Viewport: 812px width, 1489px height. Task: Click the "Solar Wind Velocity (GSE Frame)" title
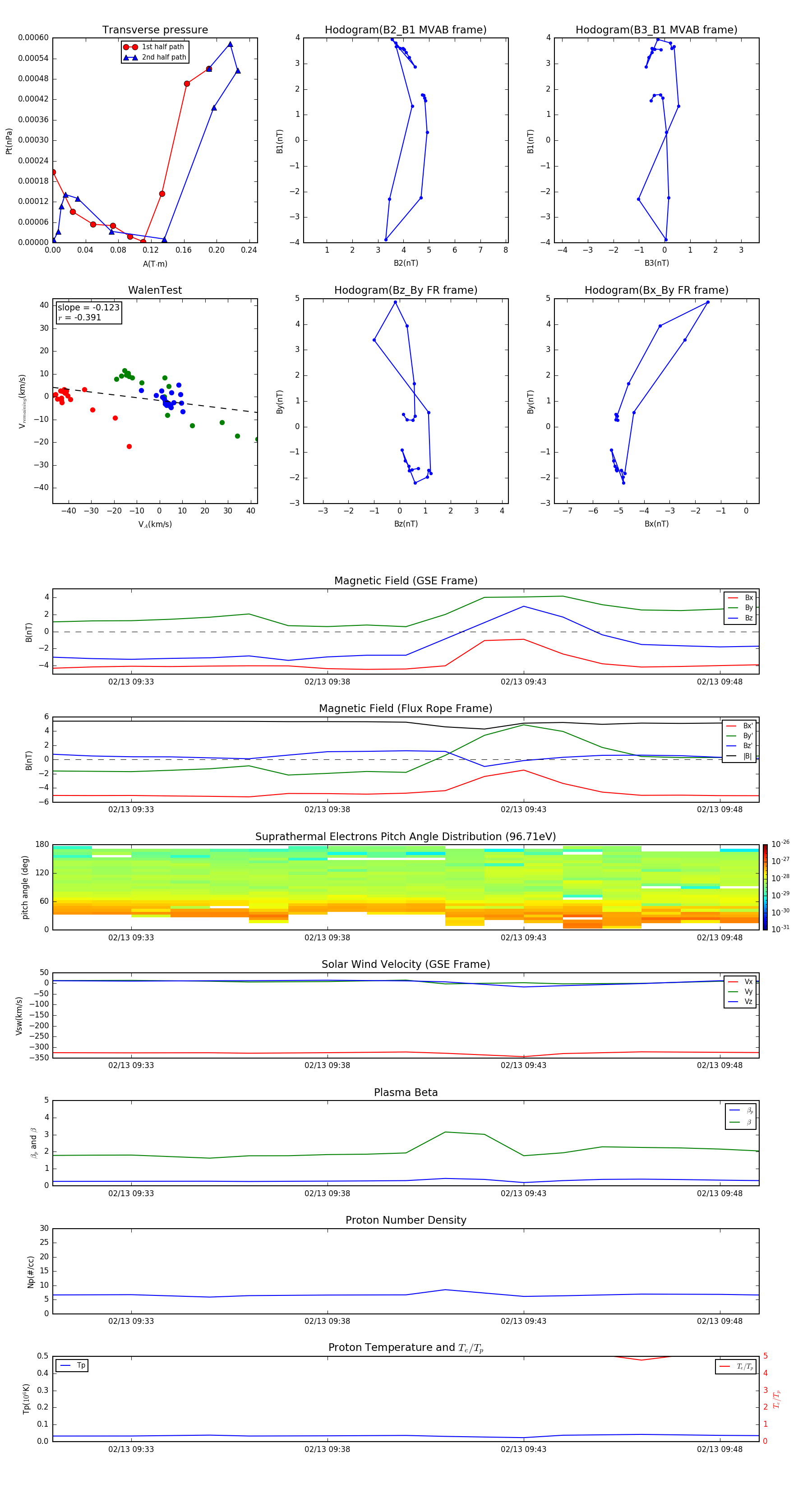point(406,965)
